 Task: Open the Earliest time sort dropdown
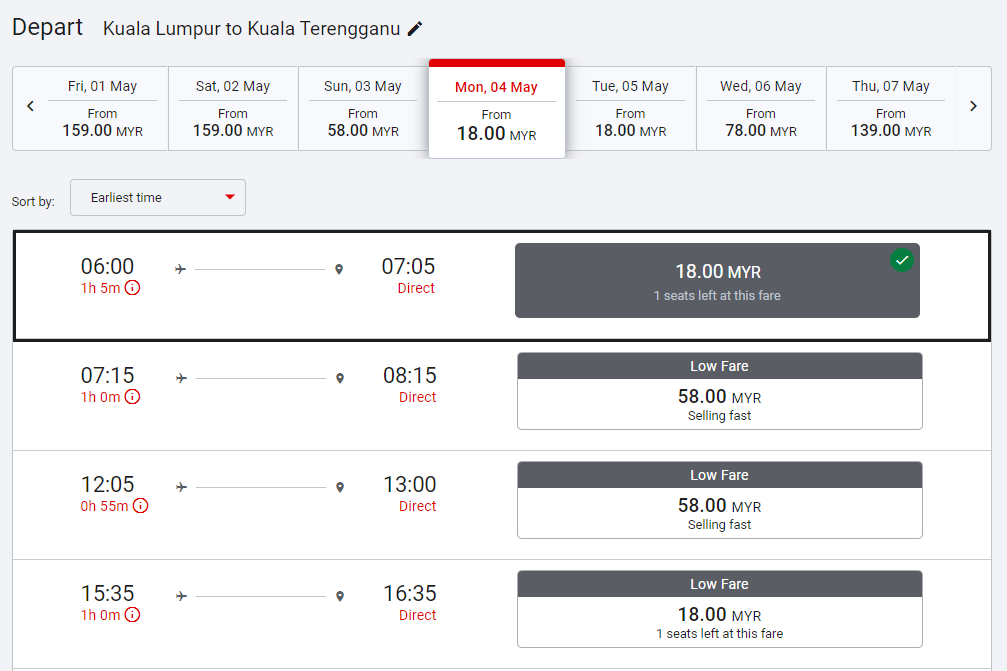(x=157, y=198)
